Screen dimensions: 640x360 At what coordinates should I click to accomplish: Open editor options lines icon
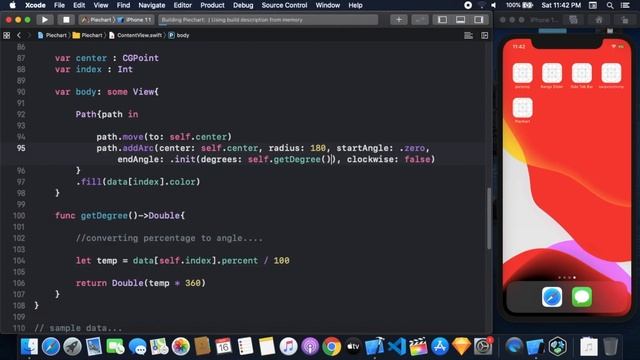point(469,36)
